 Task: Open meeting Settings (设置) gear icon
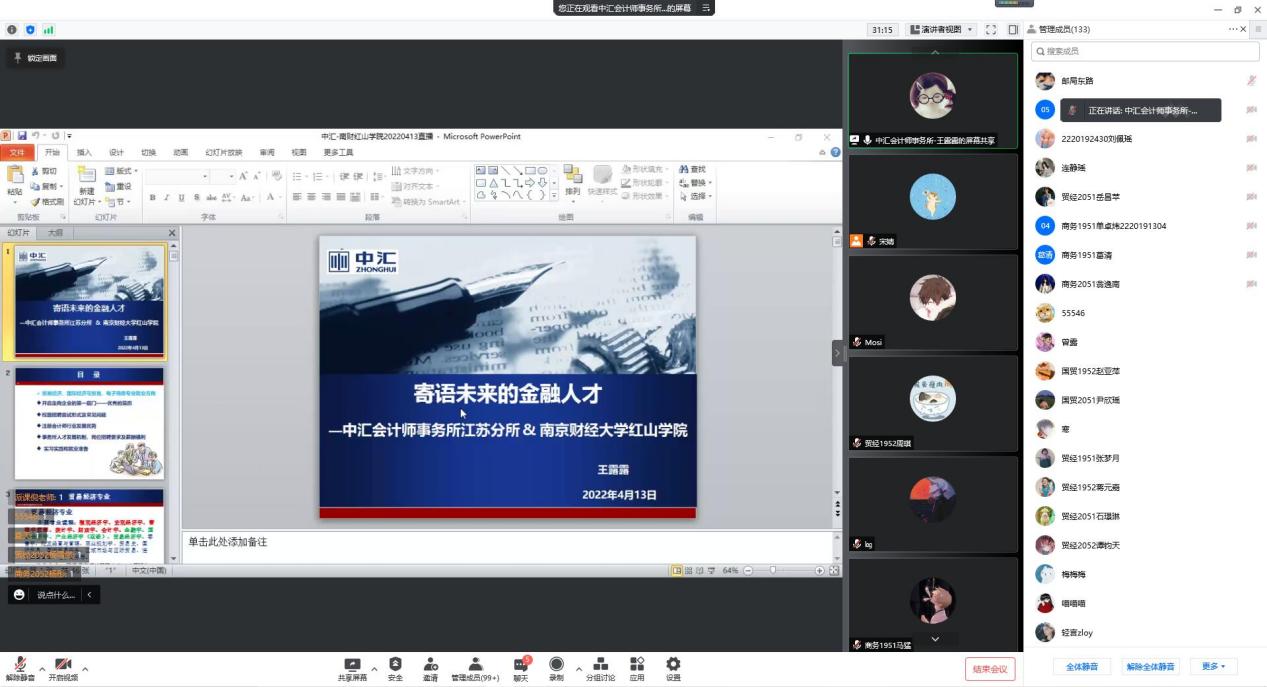(673, 665)
